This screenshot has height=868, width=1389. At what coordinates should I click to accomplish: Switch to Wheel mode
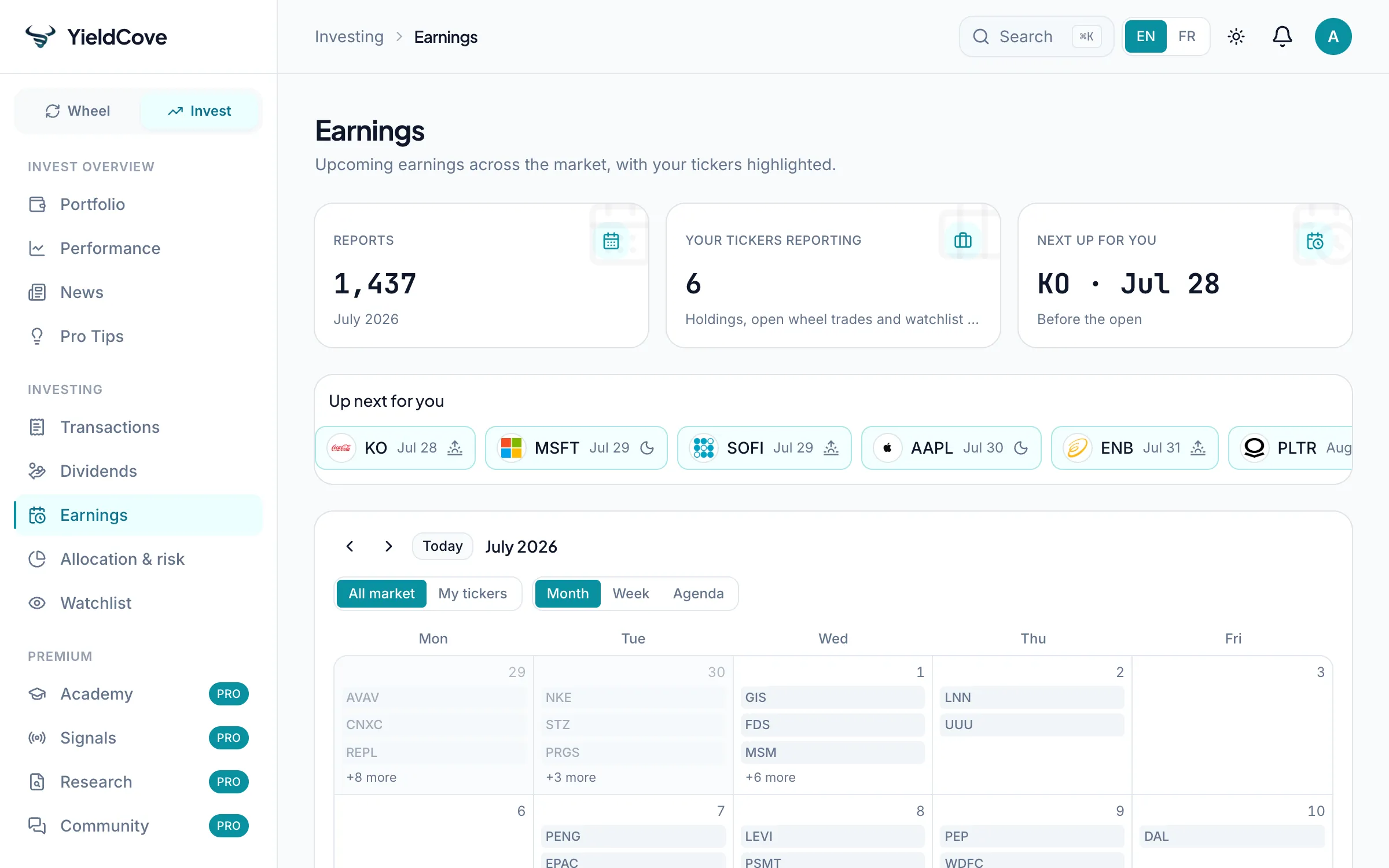pos(78,111)
